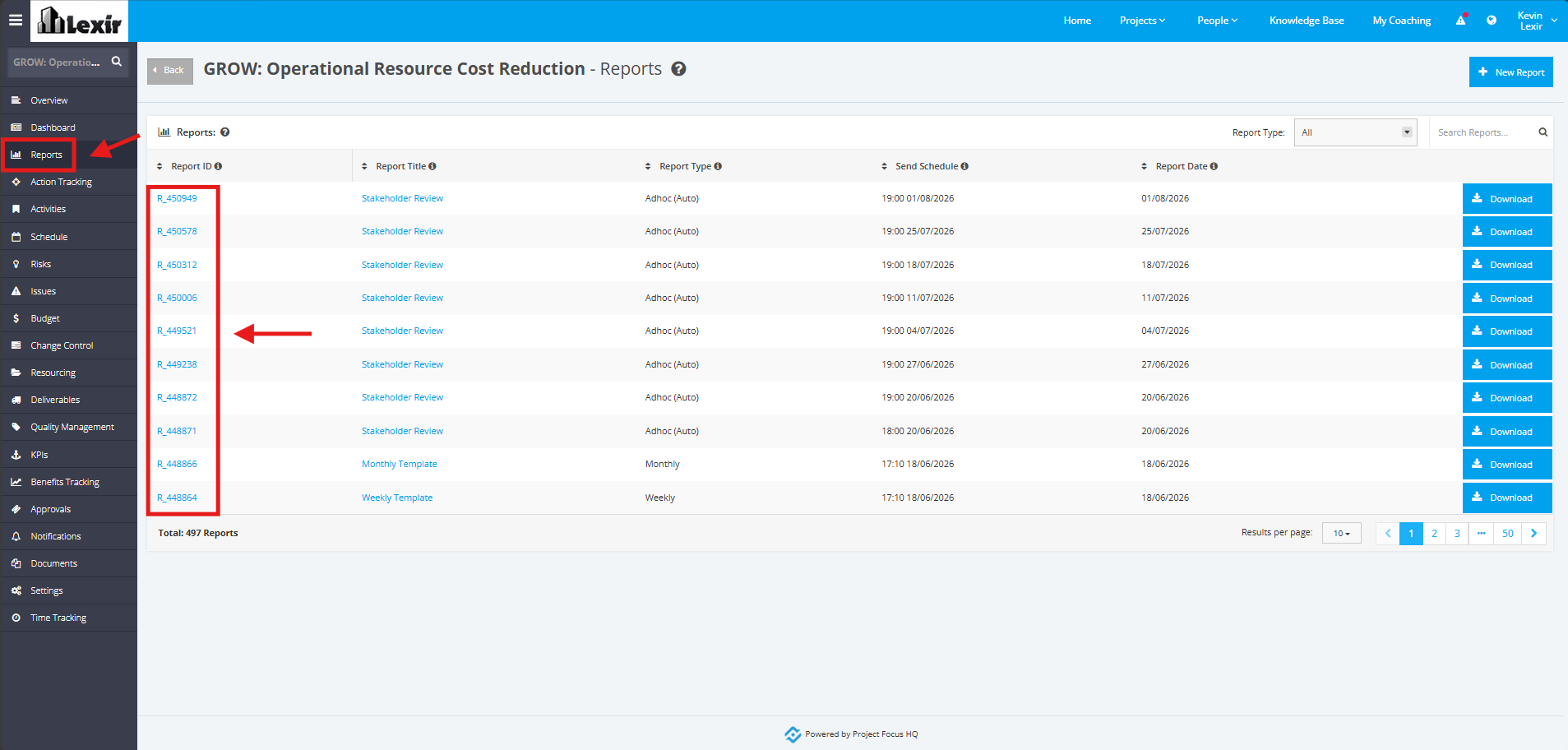Open the hamburger menu icon
The image size is (1568, 750).
(16, 20)
